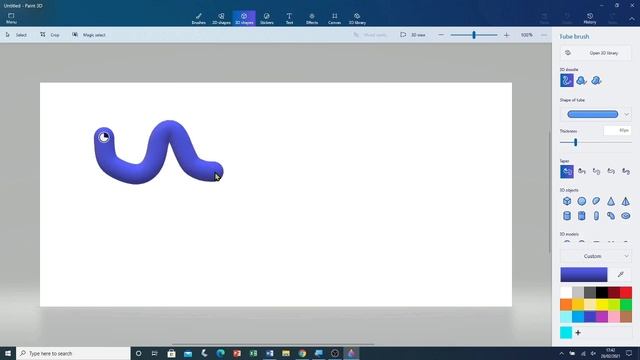640x360 pixels.
Task: Select the Sphere 3D object
Action: click(x=582, y=201)
